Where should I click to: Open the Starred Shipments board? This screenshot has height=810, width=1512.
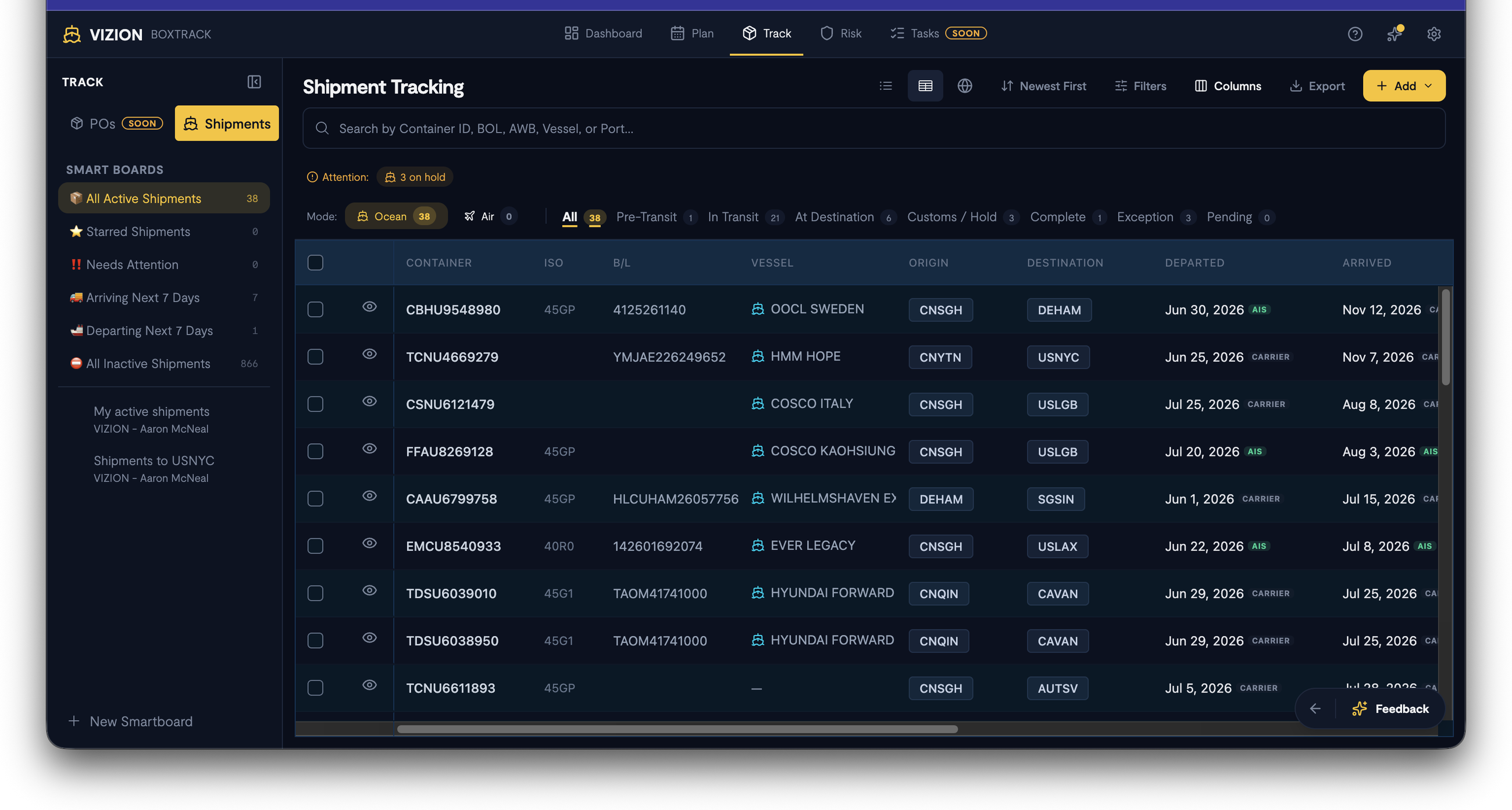(164, 231)
